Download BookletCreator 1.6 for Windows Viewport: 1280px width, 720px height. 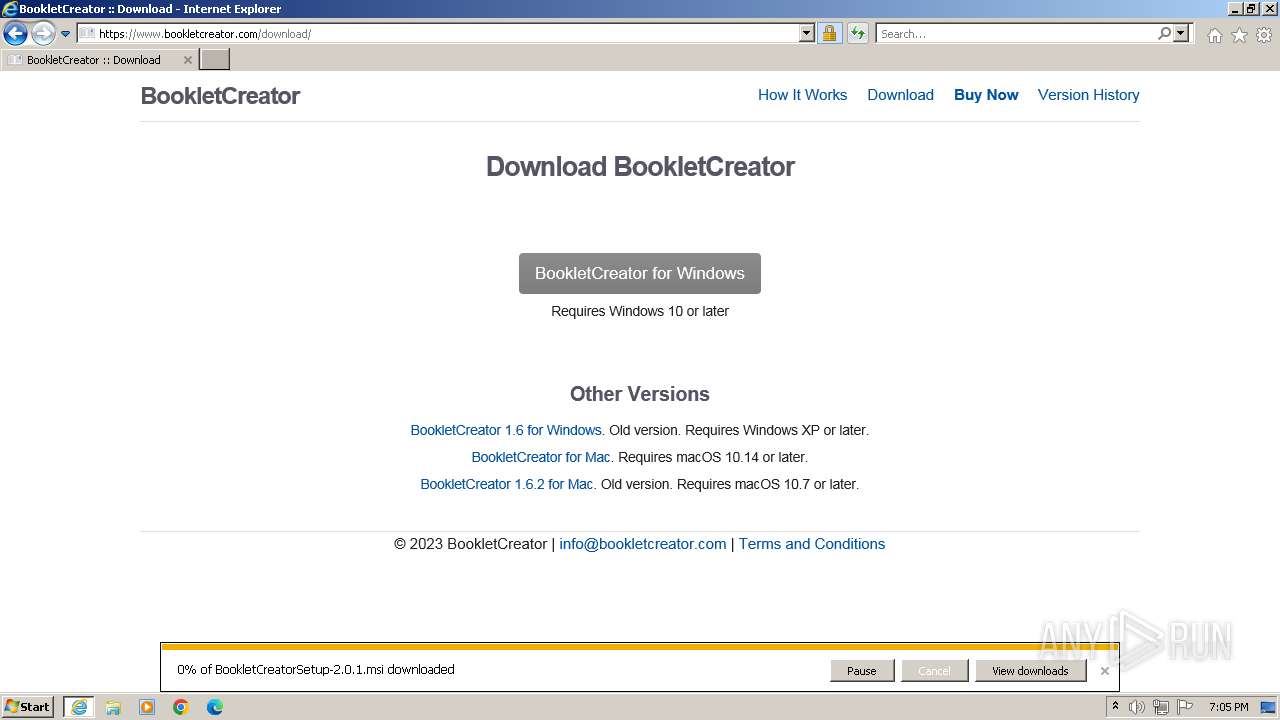click(506, 430)
